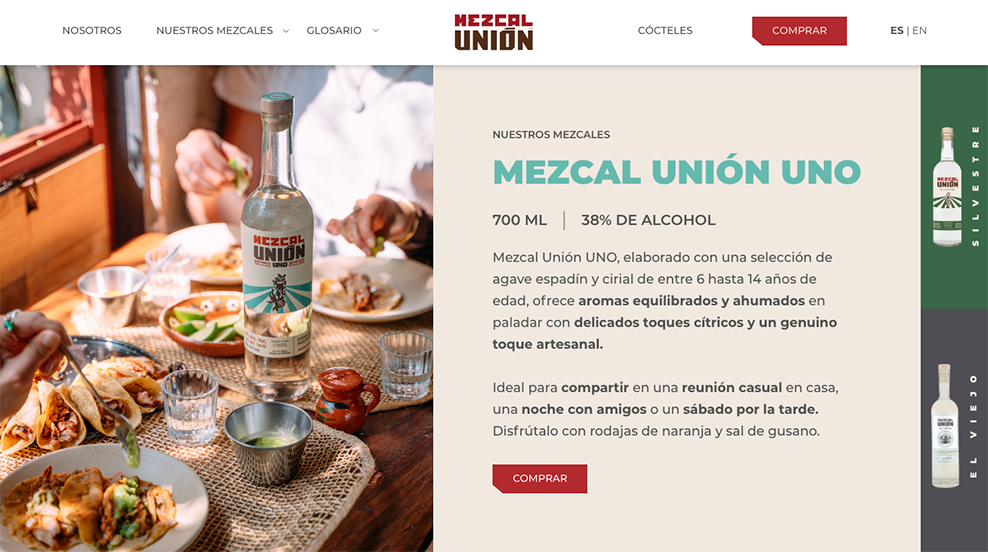The height and width of the screenshot is (552, 988).
Task: Go to the Cócteles page
Action: [665, 30]
